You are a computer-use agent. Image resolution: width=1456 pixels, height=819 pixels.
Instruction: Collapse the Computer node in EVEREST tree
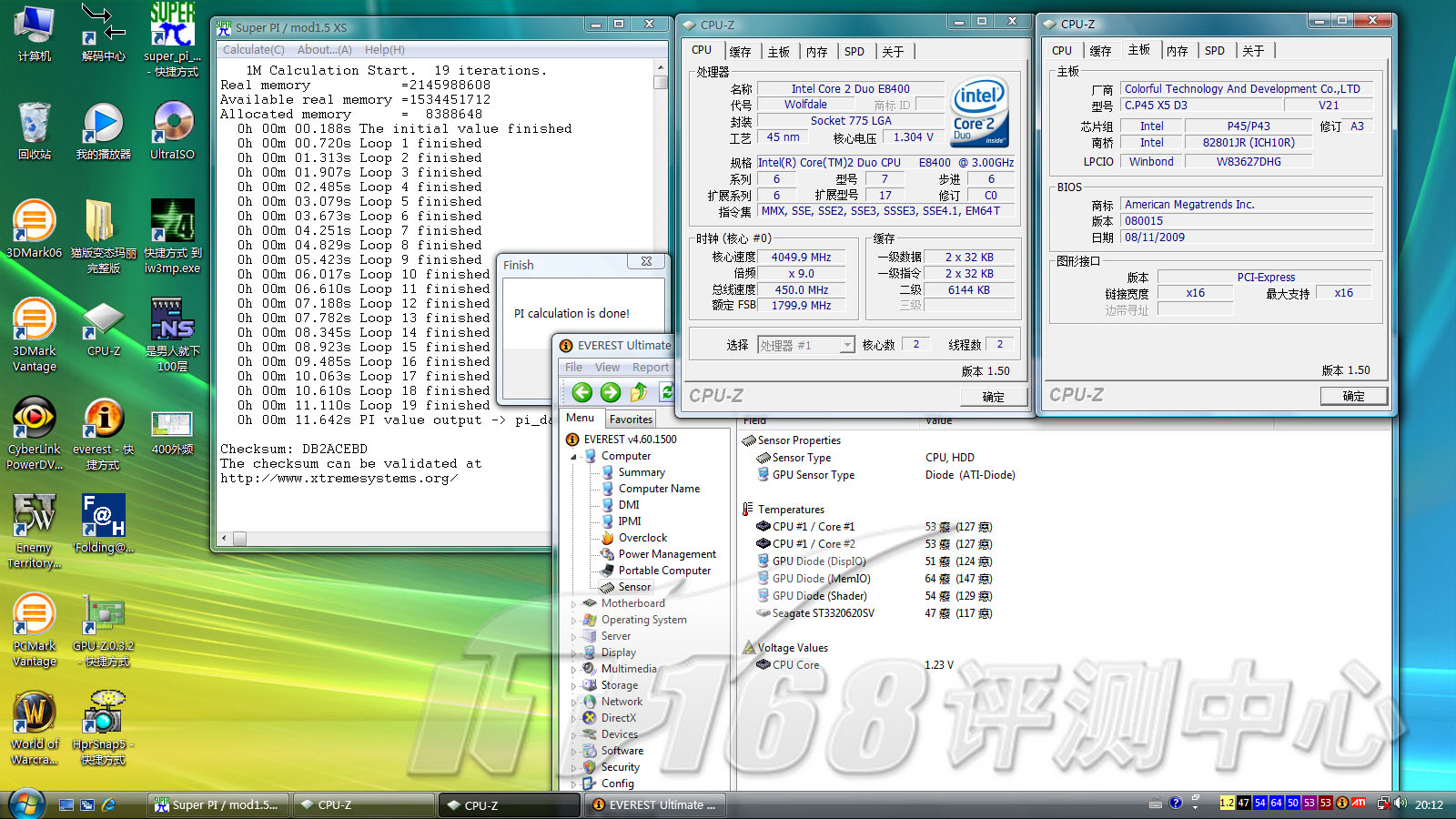[x=574, y=457]
